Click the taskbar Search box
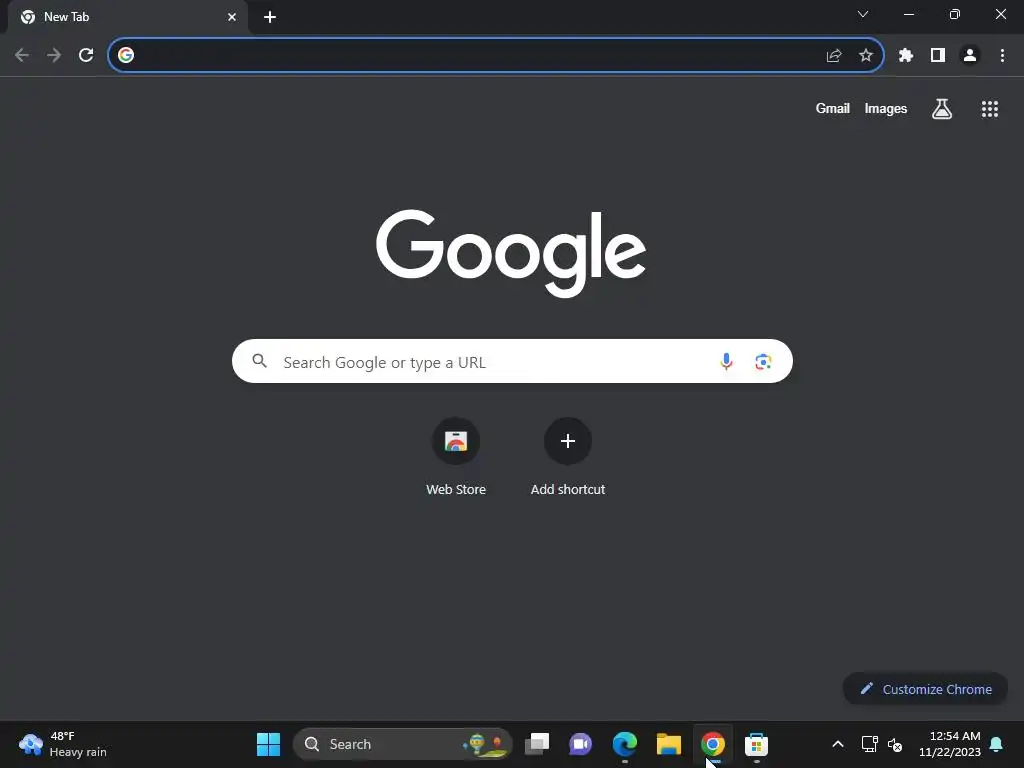Screen dimensions: 1024x768 click(x=402, y=744)
